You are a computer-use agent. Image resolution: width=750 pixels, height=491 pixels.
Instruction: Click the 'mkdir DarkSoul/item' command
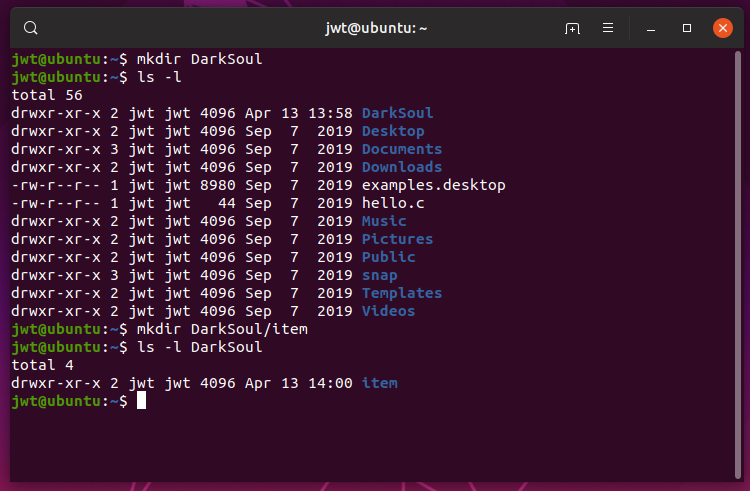(222, 329)
